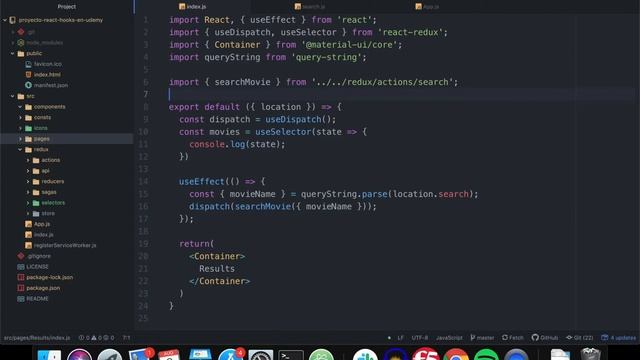Open Finder from the dock

point(49,355)
